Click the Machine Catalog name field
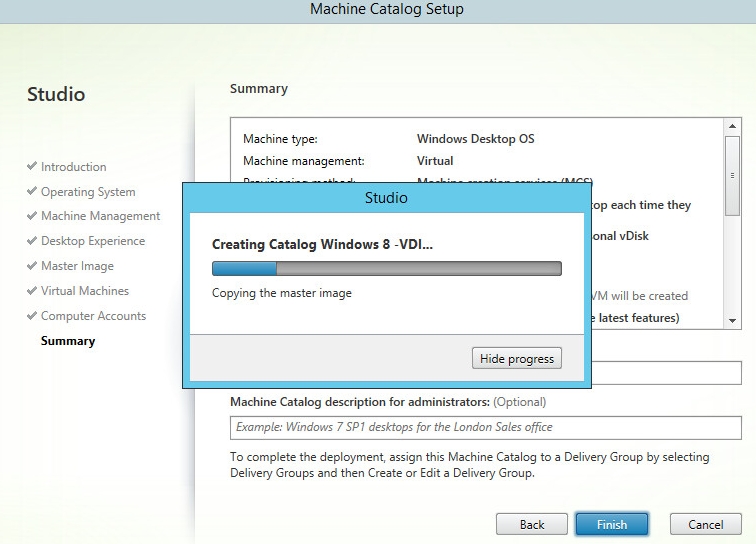 click(666, 373)
